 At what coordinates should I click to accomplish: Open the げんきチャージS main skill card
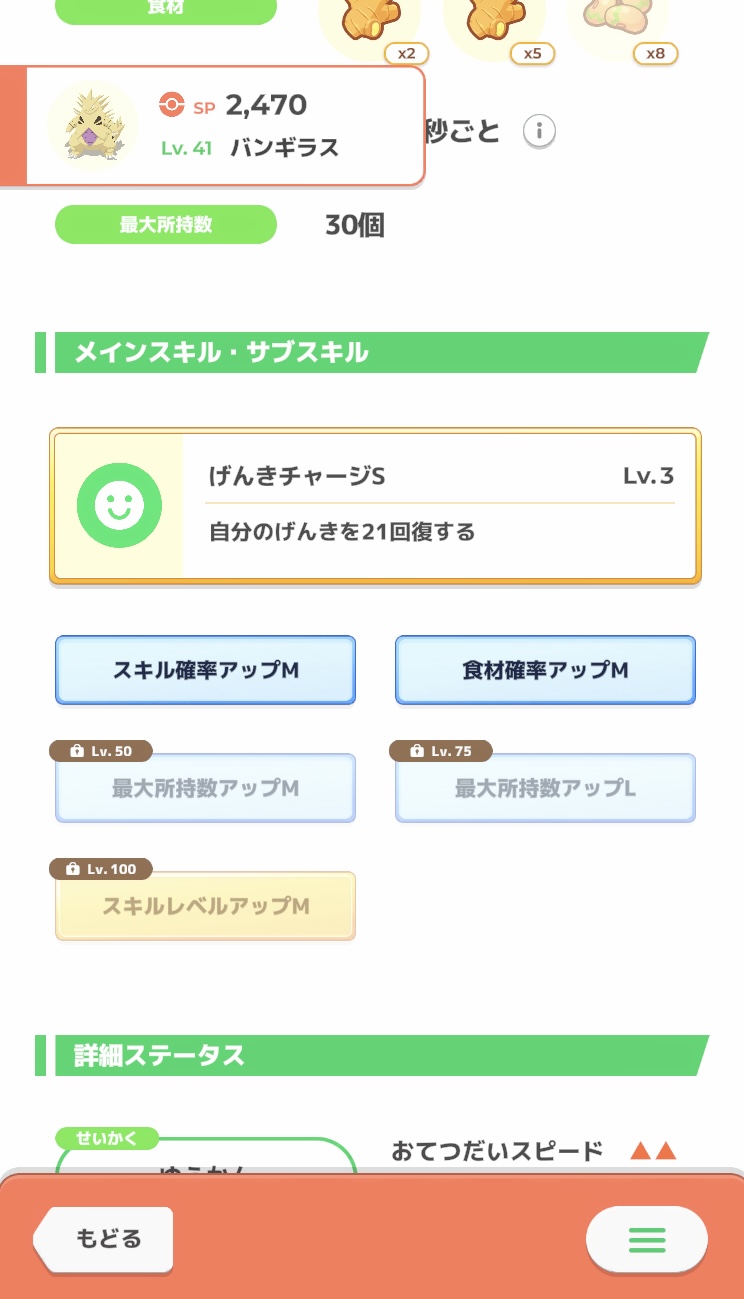pos(375,506)
